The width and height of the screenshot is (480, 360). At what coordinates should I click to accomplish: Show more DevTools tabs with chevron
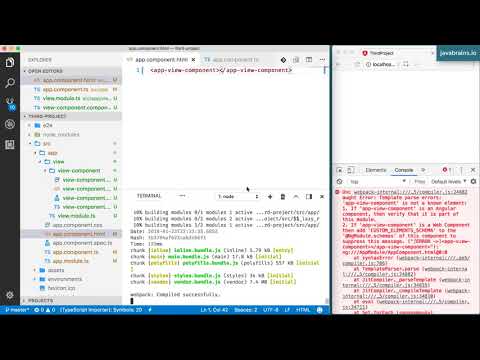tap(423, 170)
